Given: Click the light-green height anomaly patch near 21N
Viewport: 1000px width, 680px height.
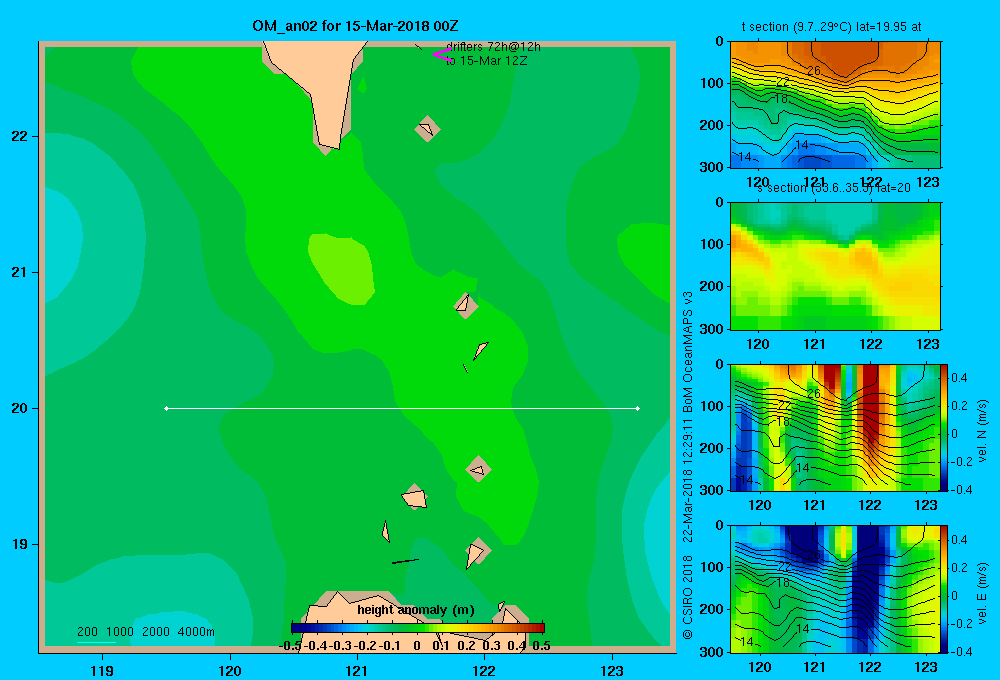Looking at the screenshot, I should [x=342, y=267].
